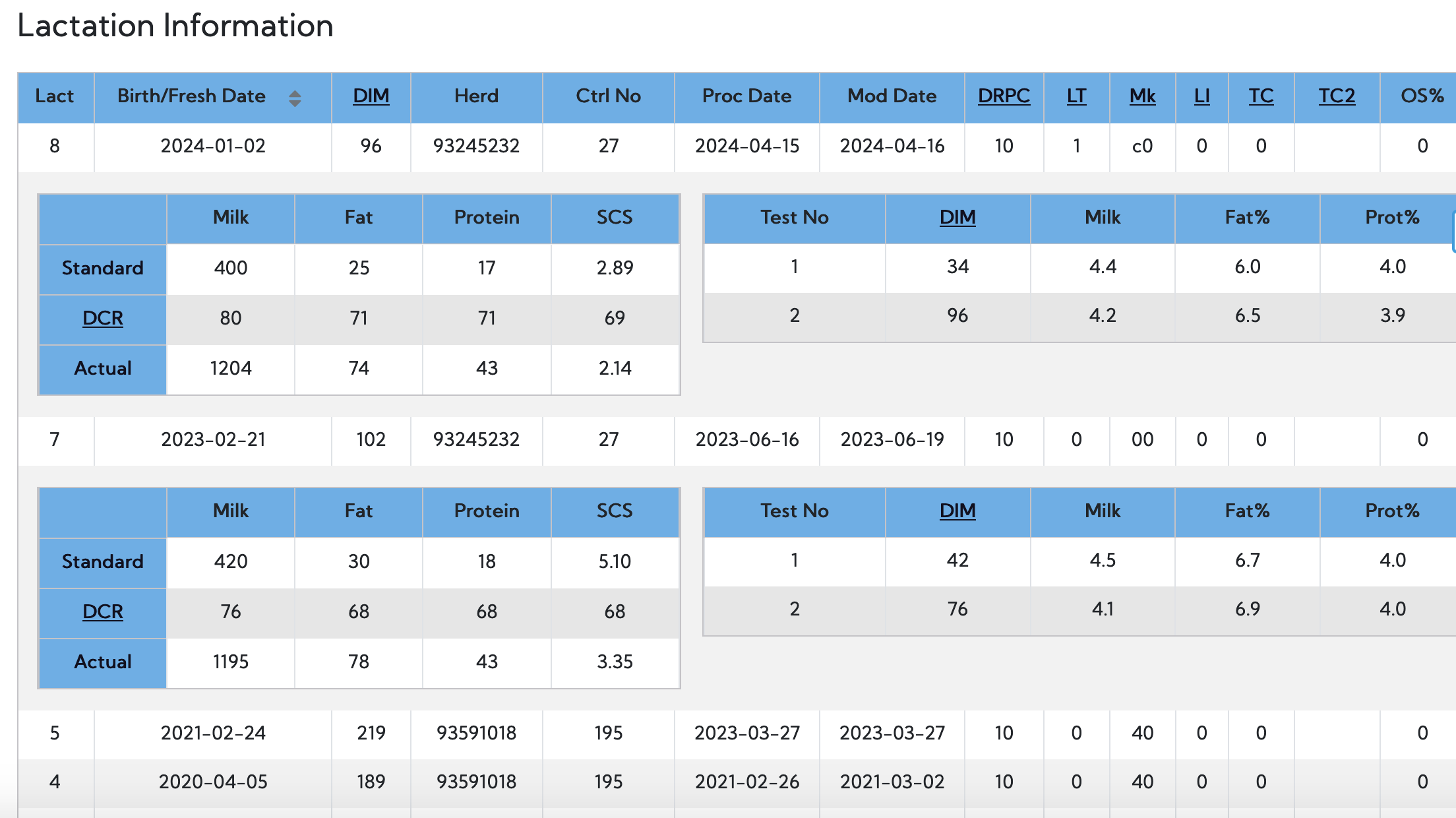Image resolution: width=1456 pixels, height=818 pixels.
Task: Open DCR link in lactation 7 table
Action: [x=102, y=612]
